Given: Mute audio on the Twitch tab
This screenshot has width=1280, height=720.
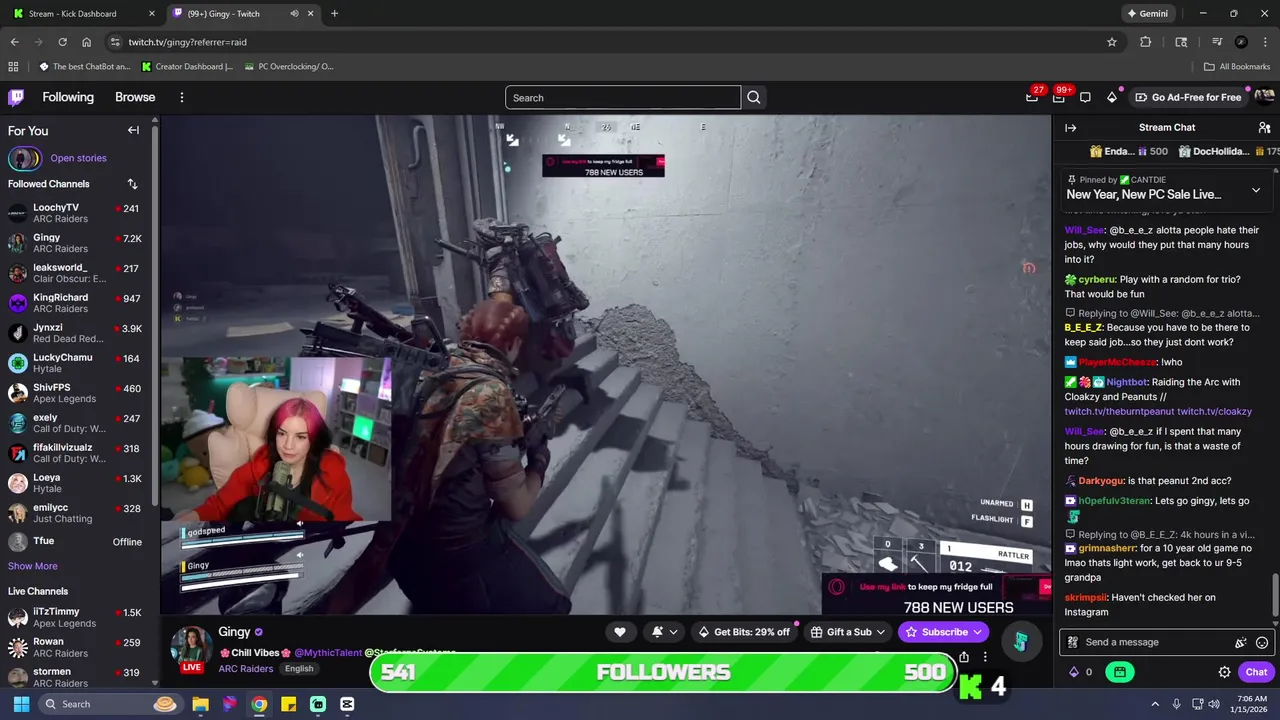Looking at the screenshot, I should point(294,14).
